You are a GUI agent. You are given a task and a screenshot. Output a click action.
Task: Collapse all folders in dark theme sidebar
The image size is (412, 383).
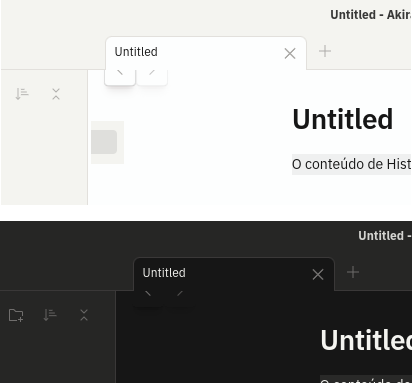[x=84, y=315]
